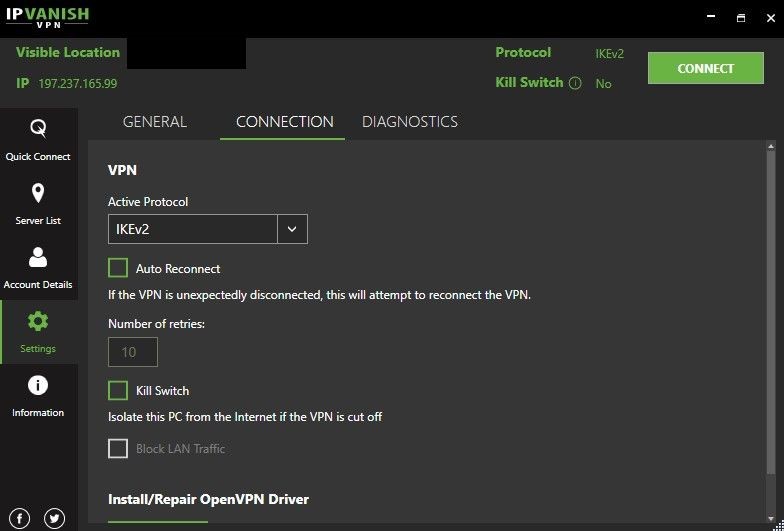Screen dimensions: 784x531
Task: Select the Settings gear icon
Action: coord(38,321)
